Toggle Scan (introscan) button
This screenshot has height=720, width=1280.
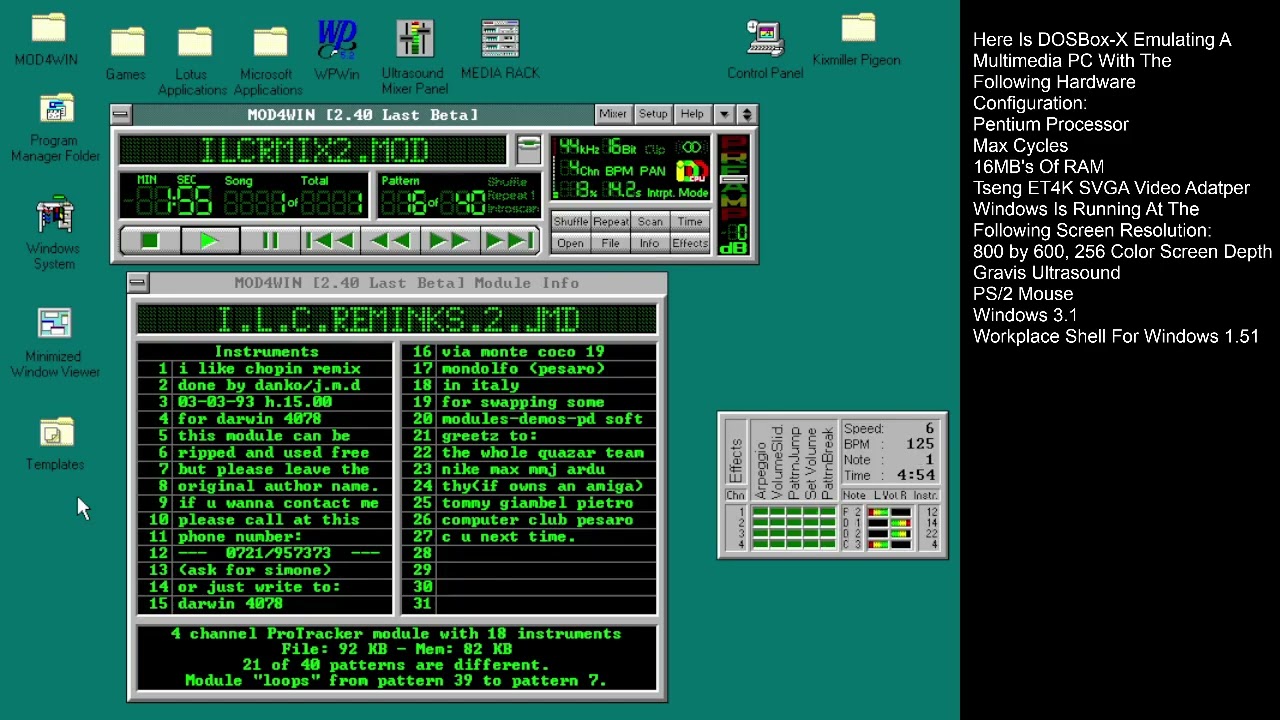pos(650,222)
